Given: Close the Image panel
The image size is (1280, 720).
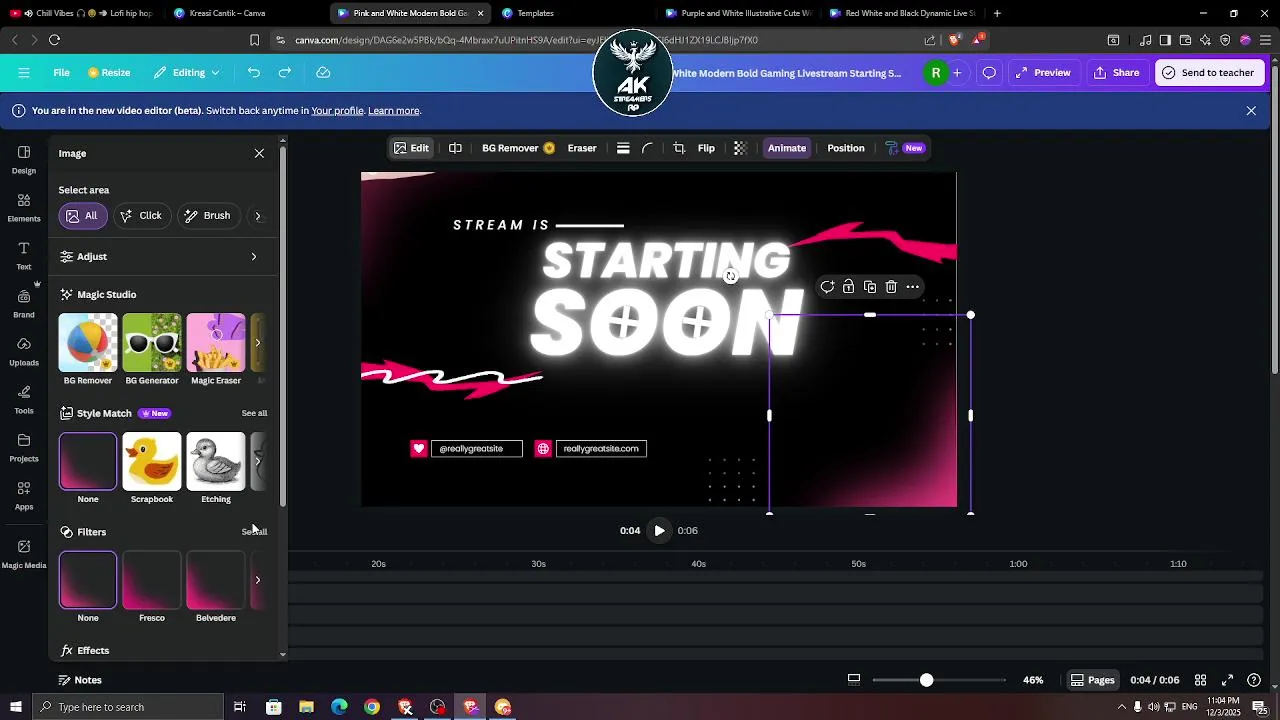Looking at the screenshot, I should [x=259, y=153].
